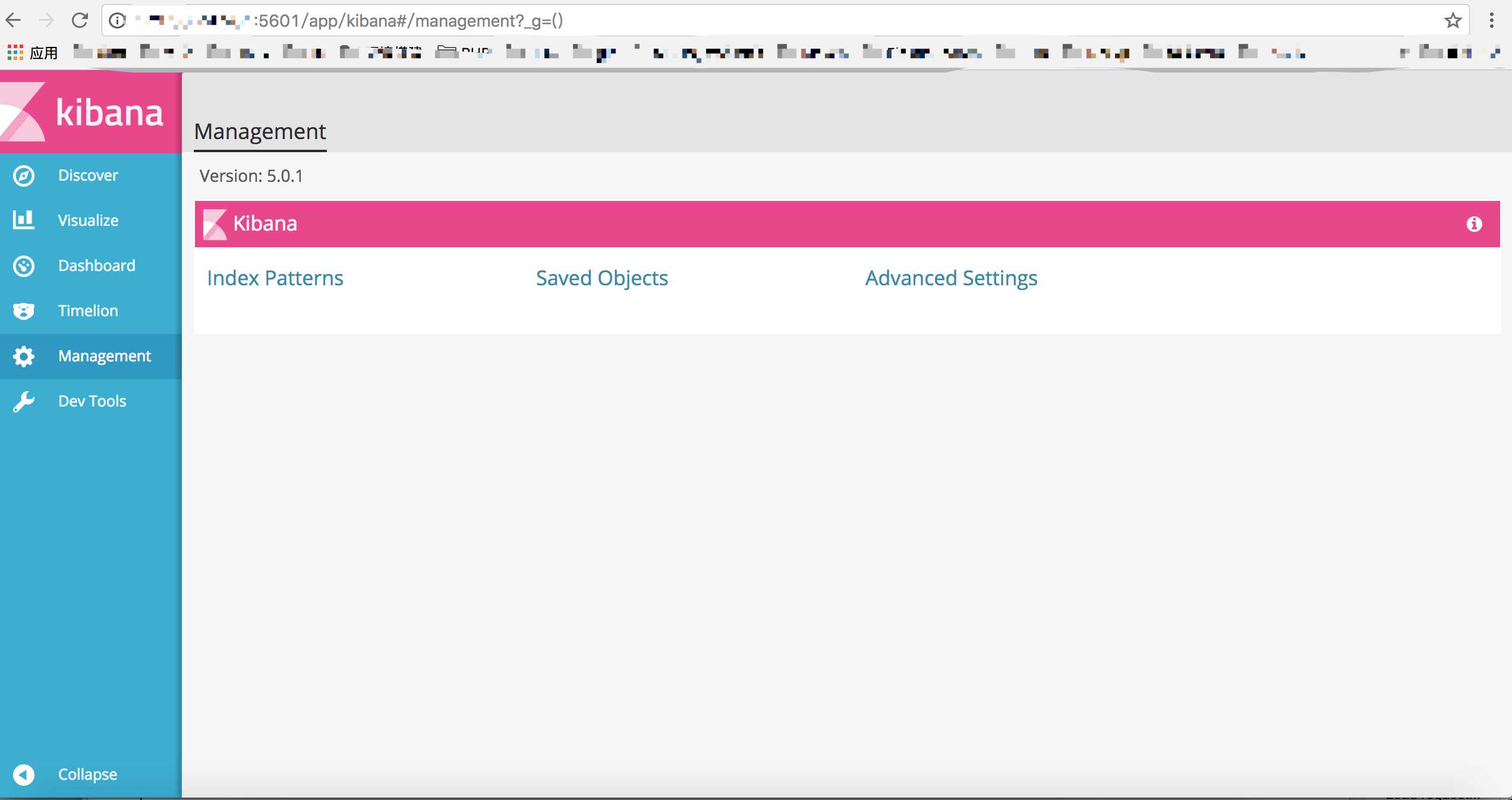Viewport: 1512px width, 800px height.
Task: Click the Kibana section banner title
Action: coord(265,224)
